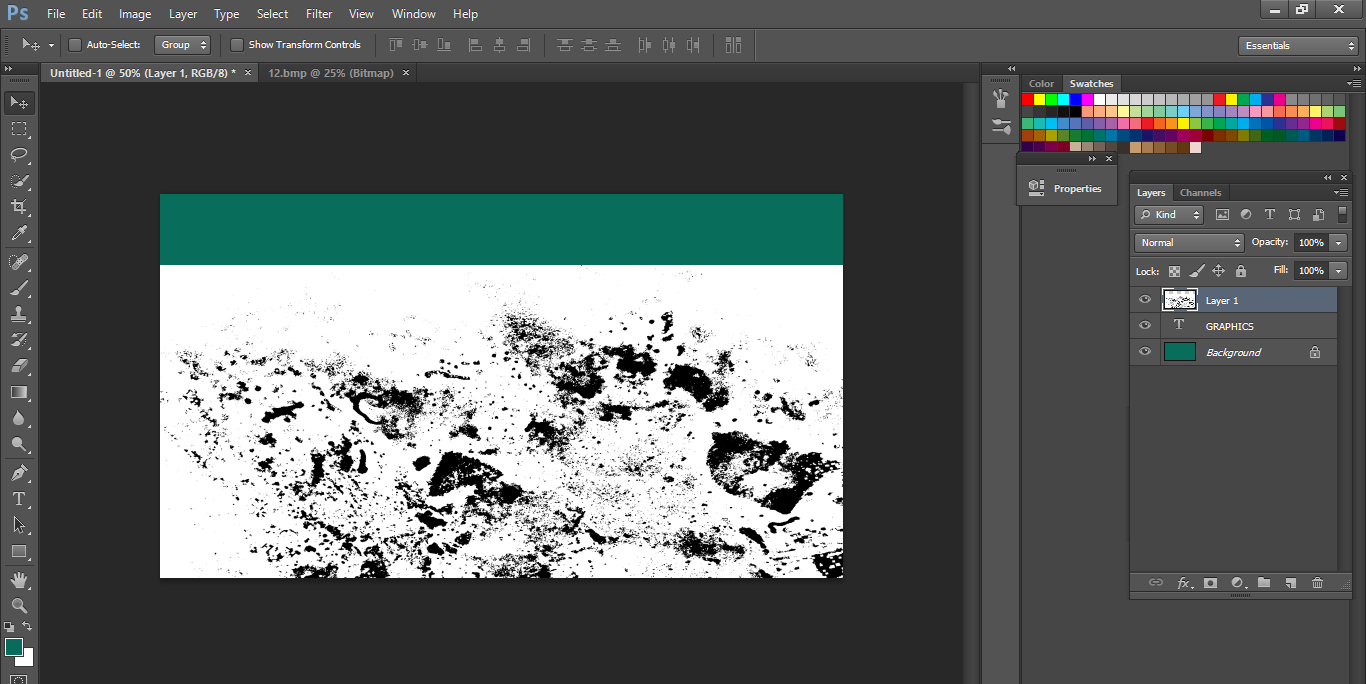
Task: Select the Eyedropper tool
Action: pos(18,233)
